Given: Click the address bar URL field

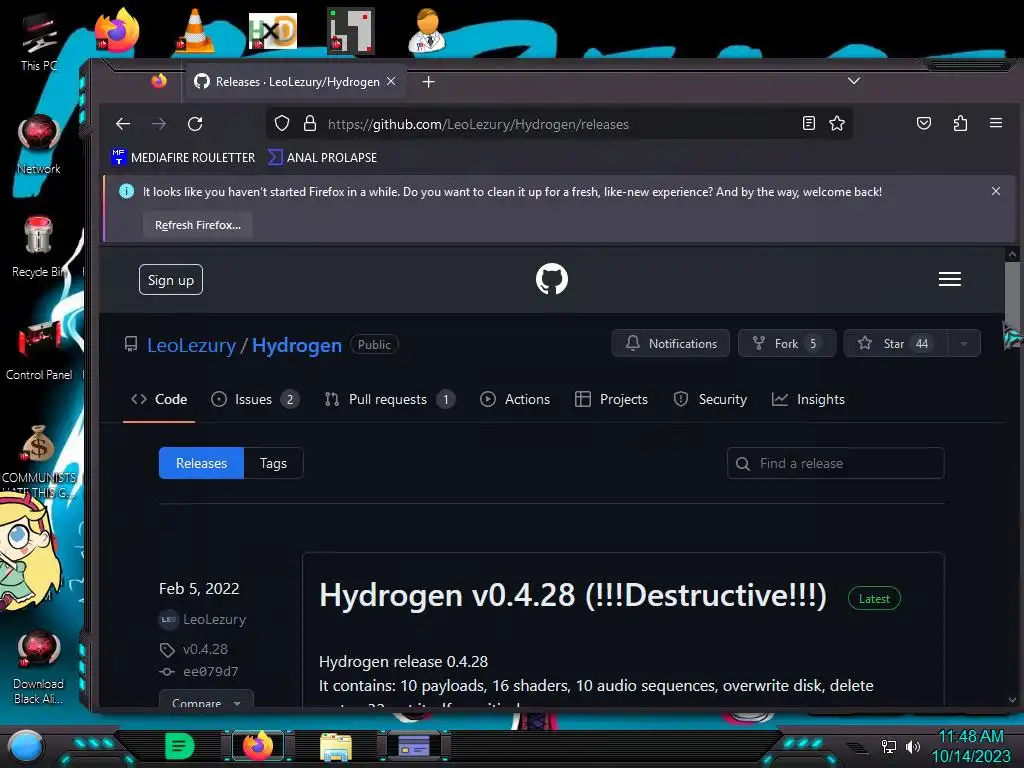Looking at the screenshot, I should click(558, 124).
